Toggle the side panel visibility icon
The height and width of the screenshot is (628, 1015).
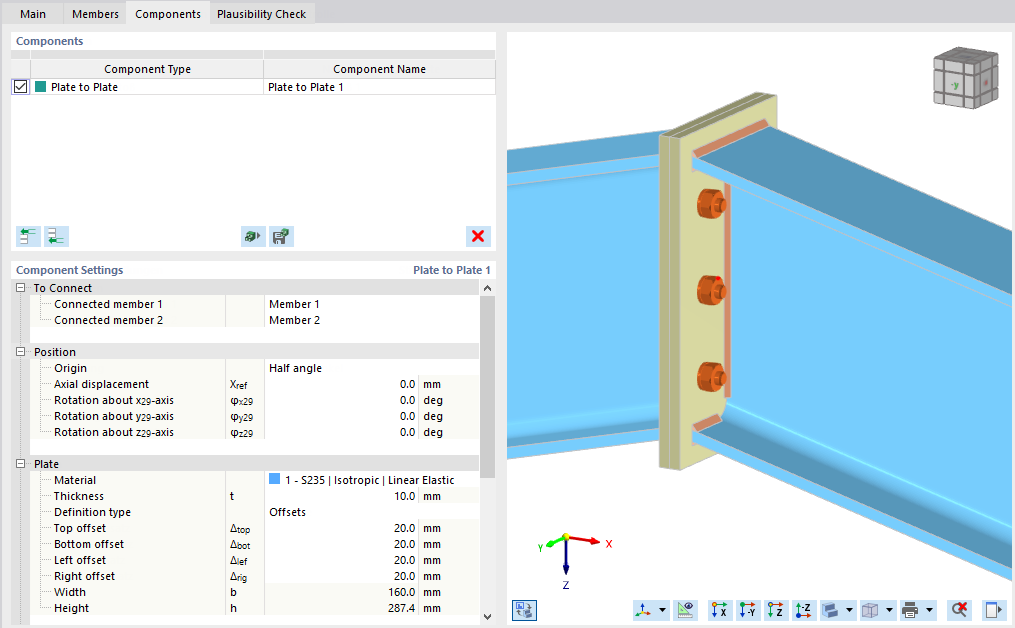click(x=993, y=609)
